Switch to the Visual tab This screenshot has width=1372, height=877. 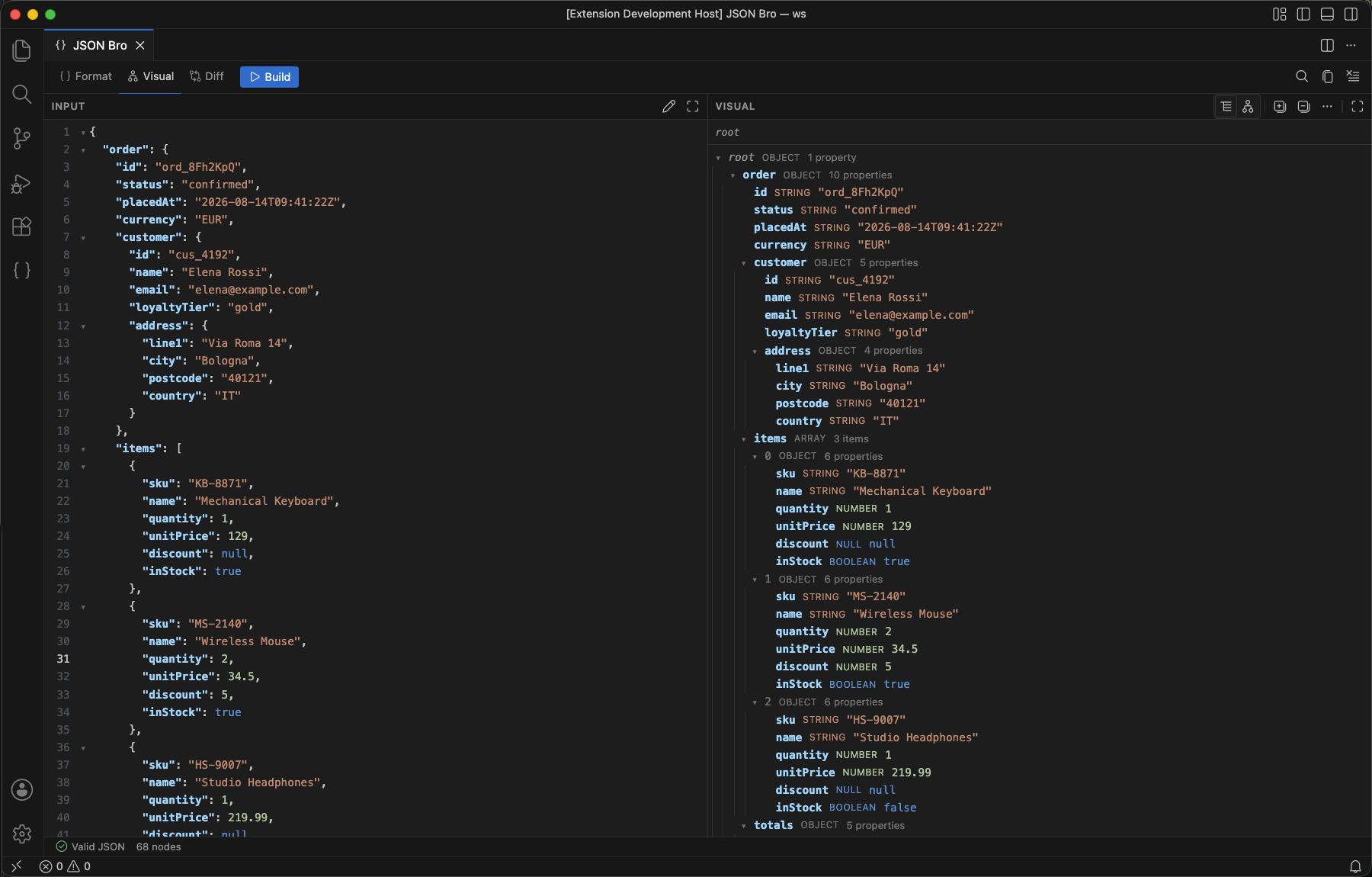(151, 76)
